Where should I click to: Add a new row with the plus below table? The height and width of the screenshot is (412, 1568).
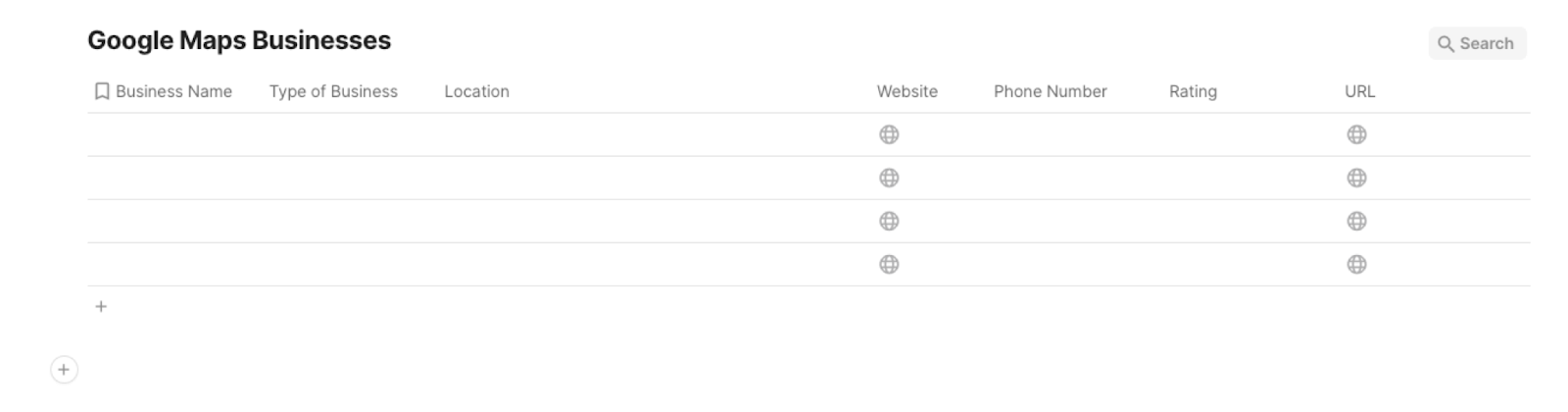(x=101, y=306)
